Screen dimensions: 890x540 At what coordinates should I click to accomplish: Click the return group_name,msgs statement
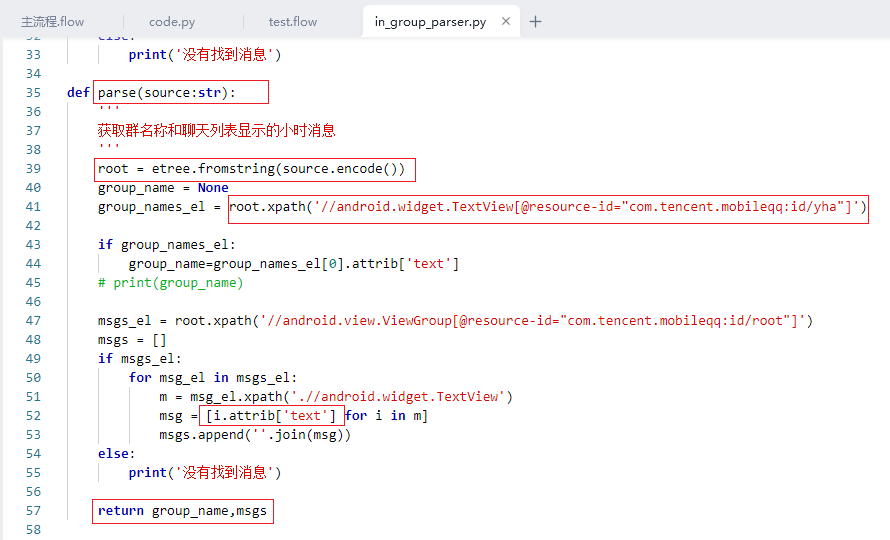point(183,511)
